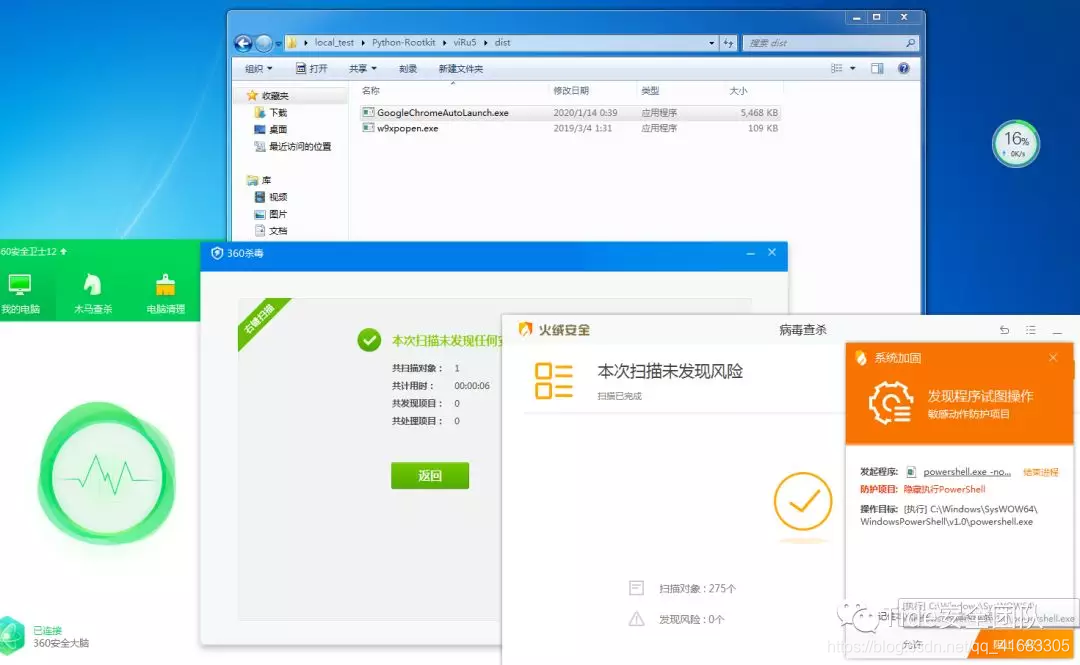Click 刻录 in Explorer toolbar
Viewport: 1080px width, 665px height.
[x=408, y=68]
